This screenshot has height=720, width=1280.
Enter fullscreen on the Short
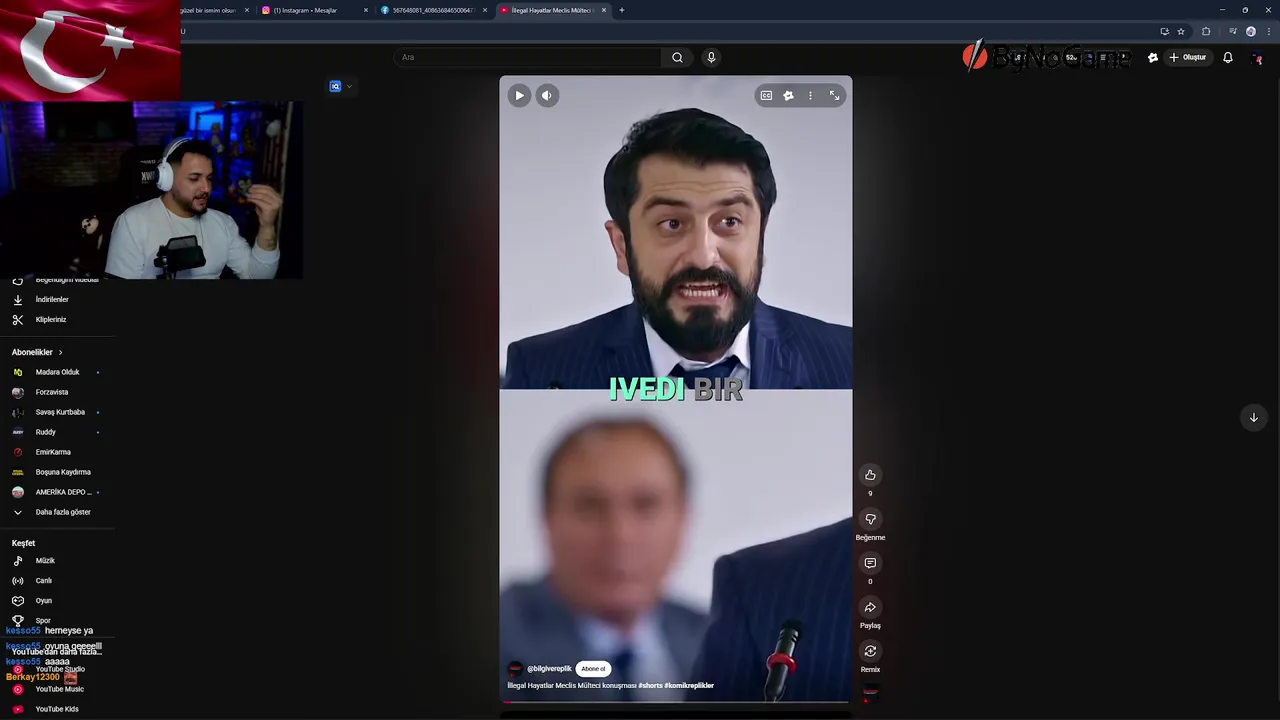834,95
